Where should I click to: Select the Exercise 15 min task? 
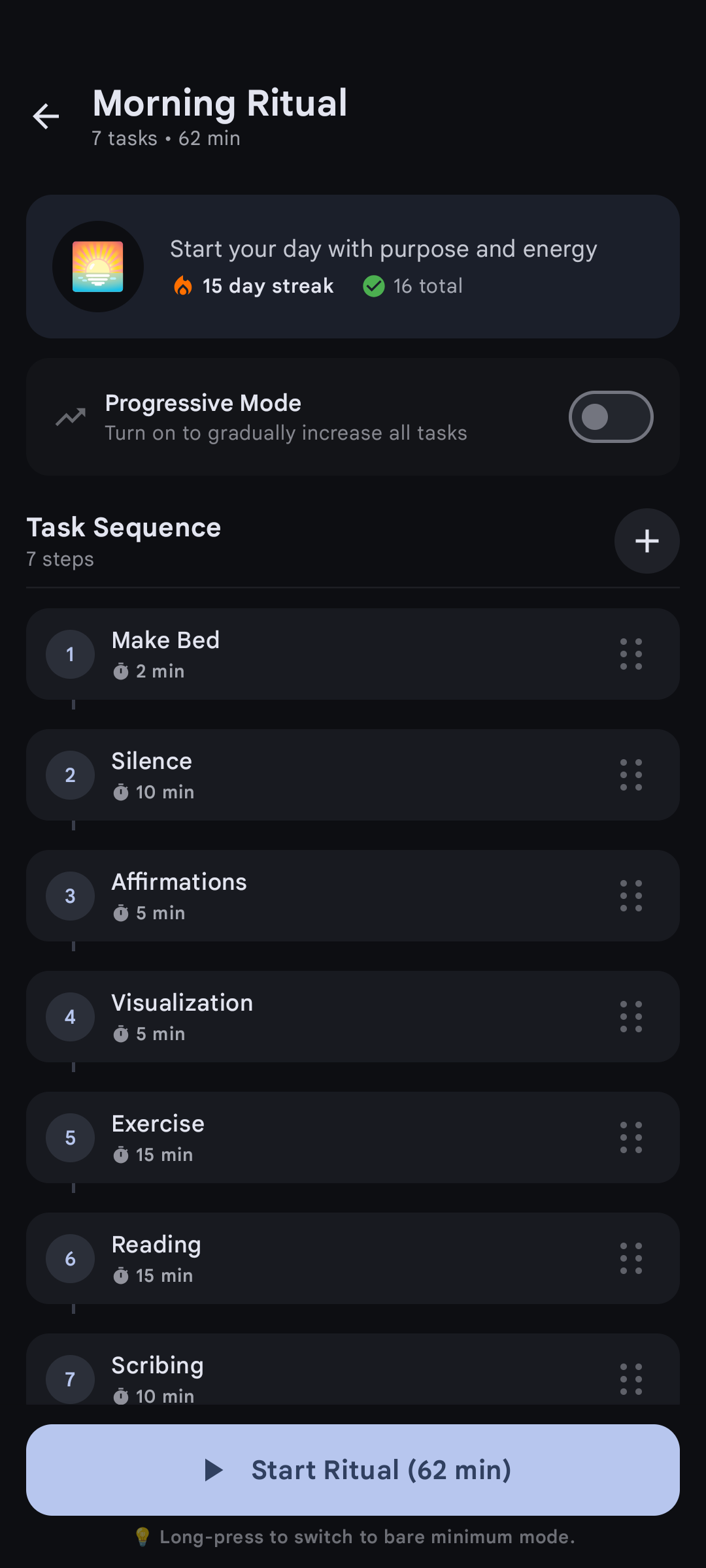pos(327,1137)
